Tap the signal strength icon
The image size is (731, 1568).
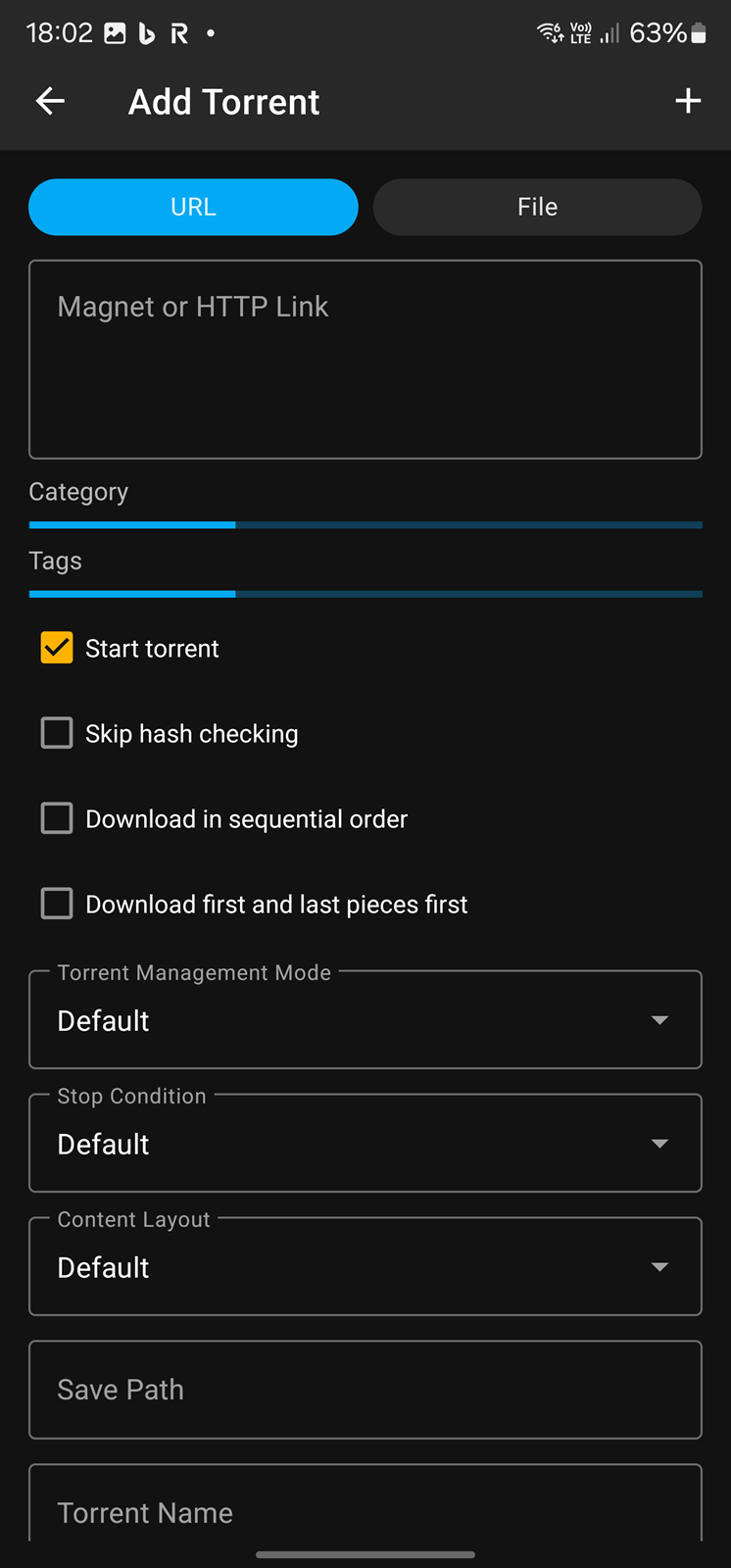(609, 33)
